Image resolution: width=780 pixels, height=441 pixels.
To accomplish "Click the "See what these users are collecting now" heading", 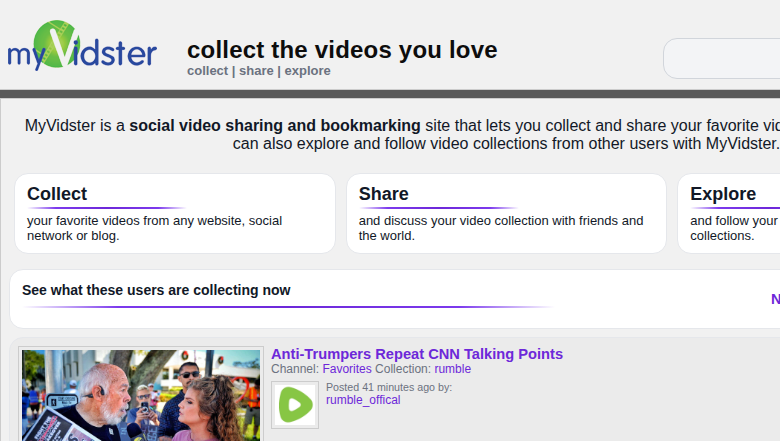I will [x=156, y=290].
